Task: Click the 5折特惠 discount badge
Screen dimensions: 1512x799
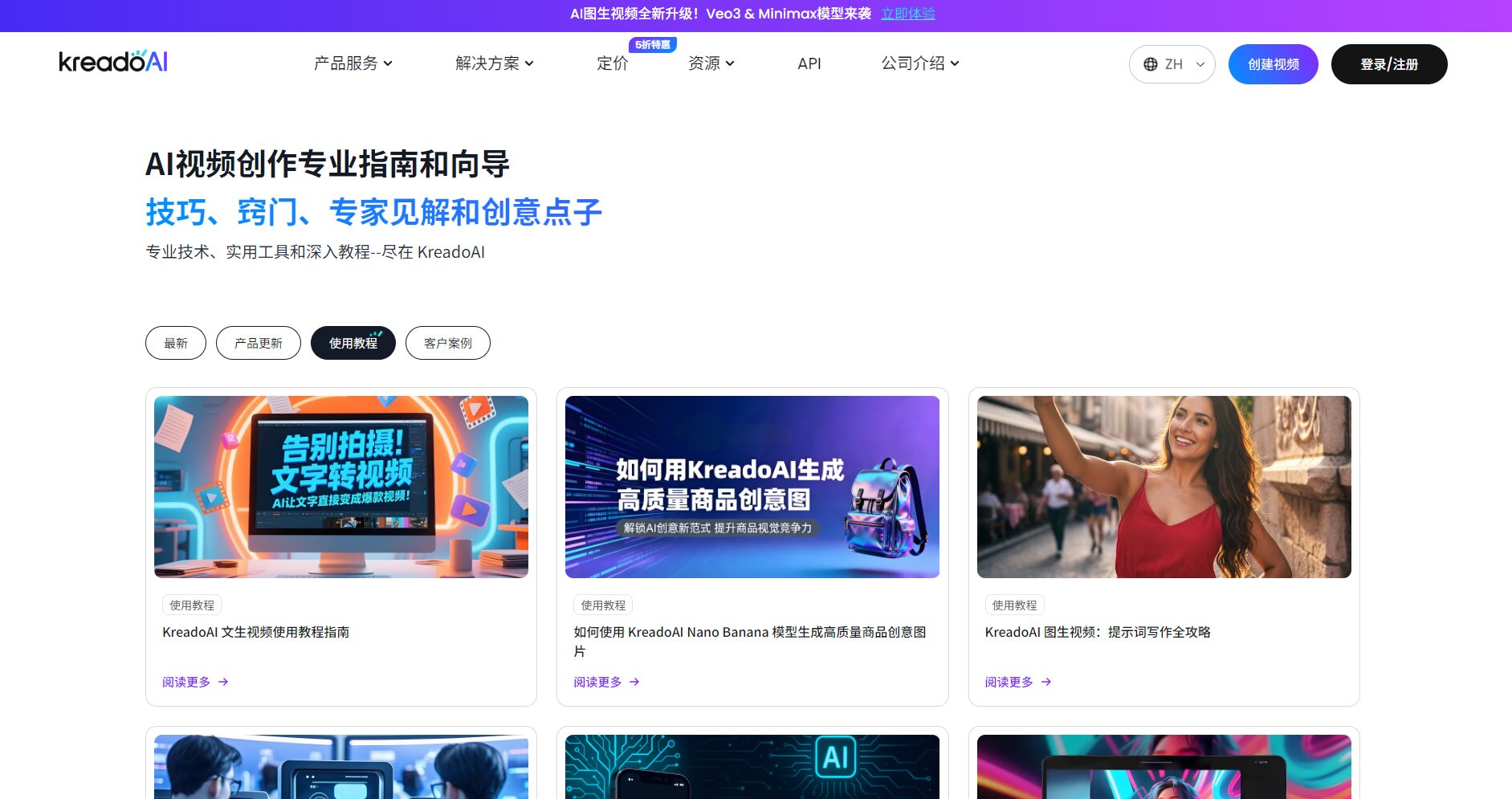Action: coord(652,45)
